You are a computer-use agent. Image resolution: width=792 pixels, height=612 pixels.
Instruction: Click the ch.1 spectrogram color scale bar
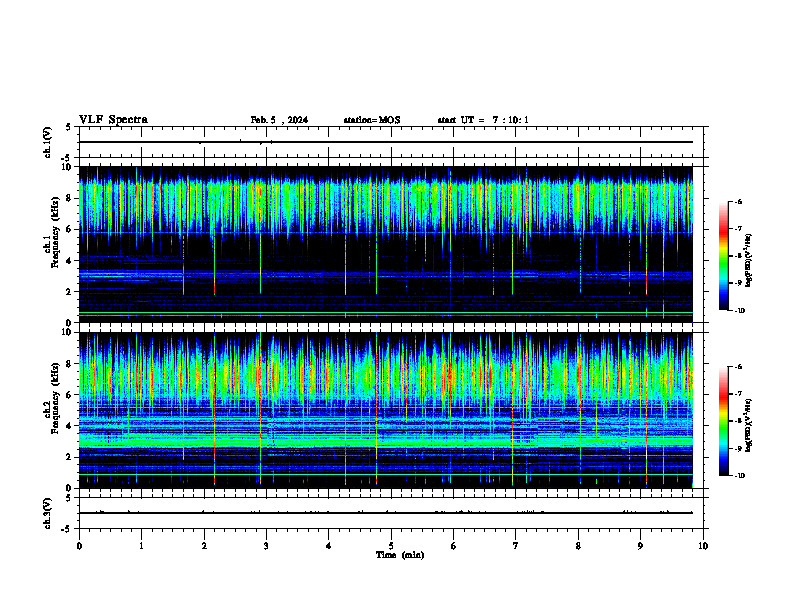tap(724, 256)
